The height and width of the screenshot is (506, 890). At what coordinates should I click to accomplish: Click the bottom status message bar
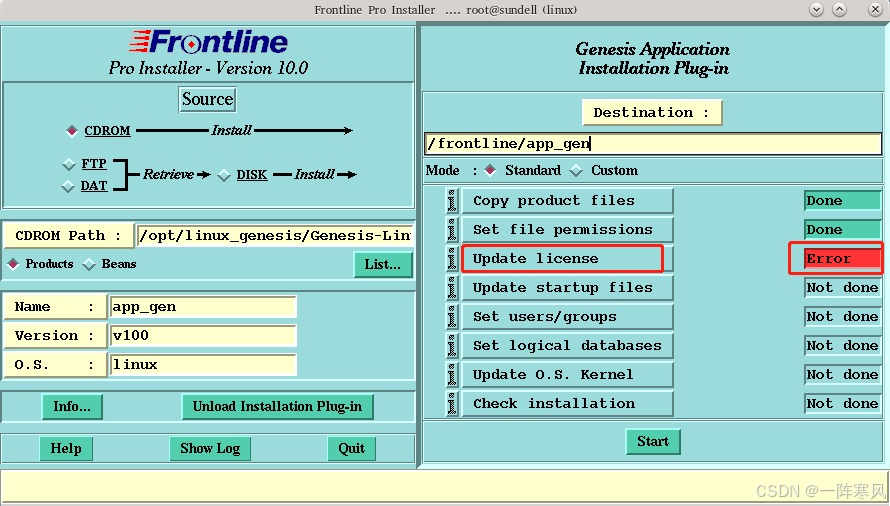[445, 486]
